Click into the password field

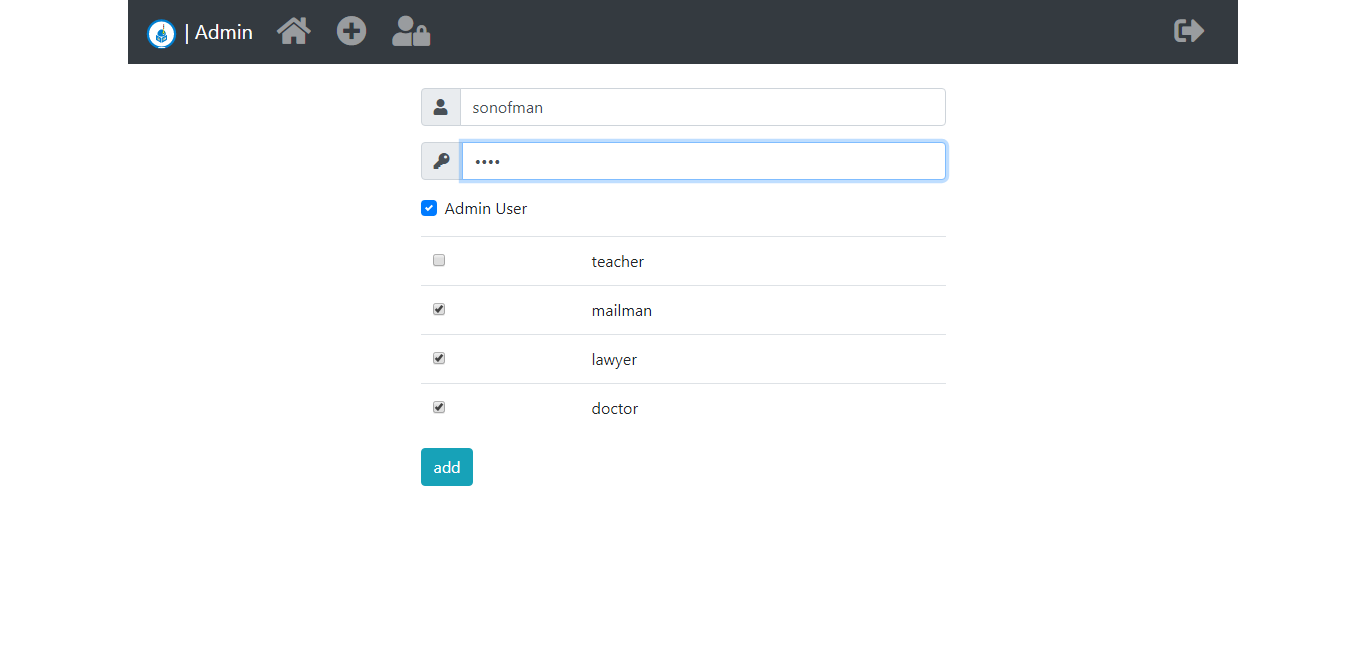click(703, 161)
